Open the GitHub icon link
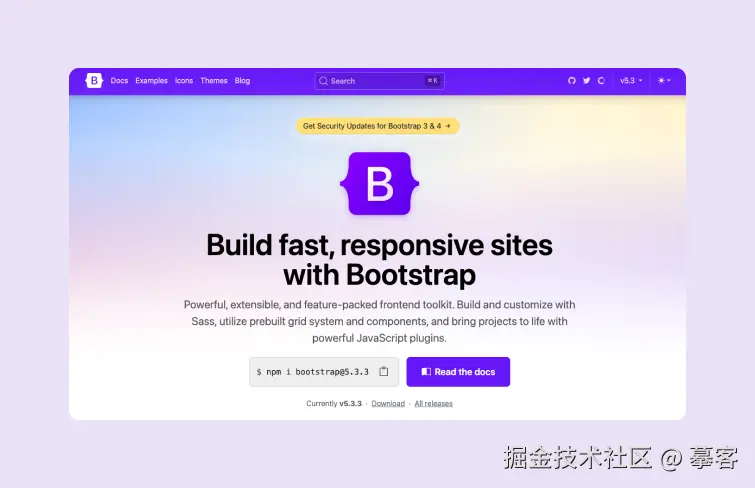 coord(572,80)
